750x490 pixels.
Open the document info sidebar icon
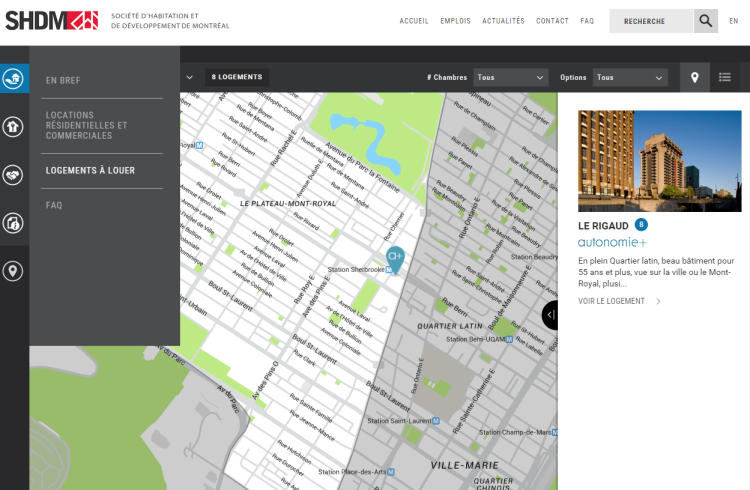[14, 223]
